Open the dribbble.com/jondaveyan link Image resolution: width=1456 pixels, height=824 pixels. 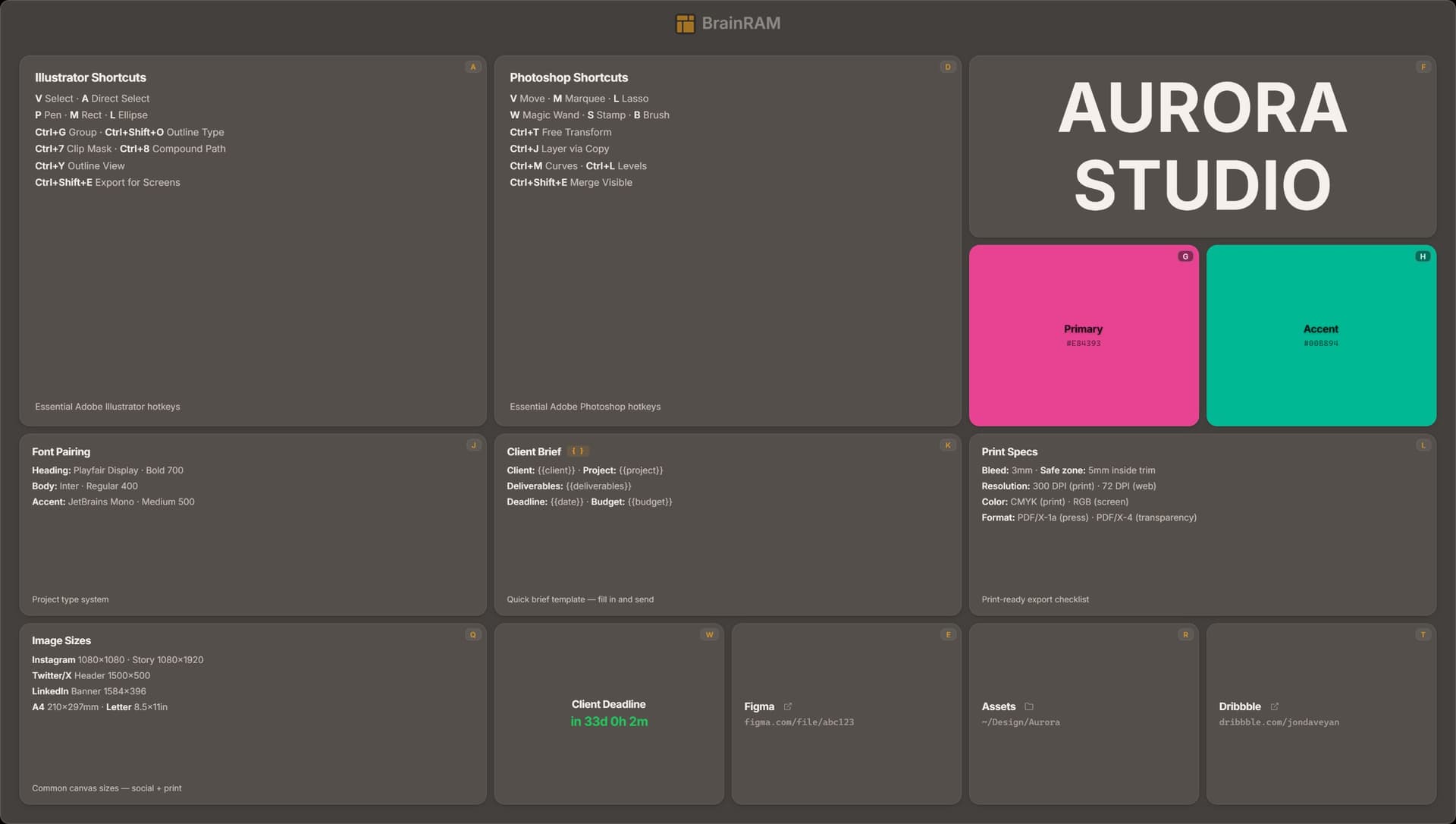click(1279, 722)
